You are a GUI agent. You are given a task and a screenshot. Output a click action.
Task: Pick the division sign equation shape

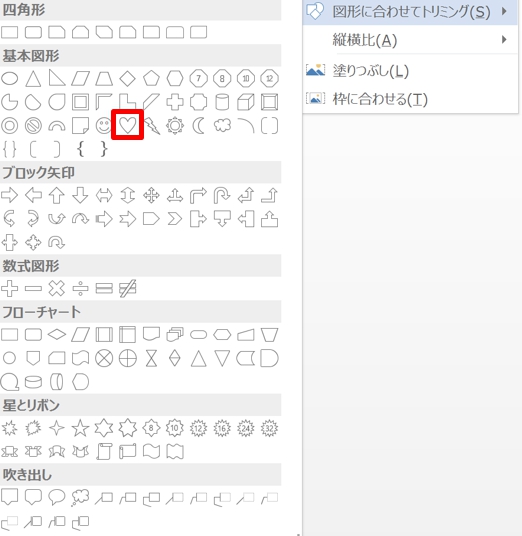[x=80, y=289]
